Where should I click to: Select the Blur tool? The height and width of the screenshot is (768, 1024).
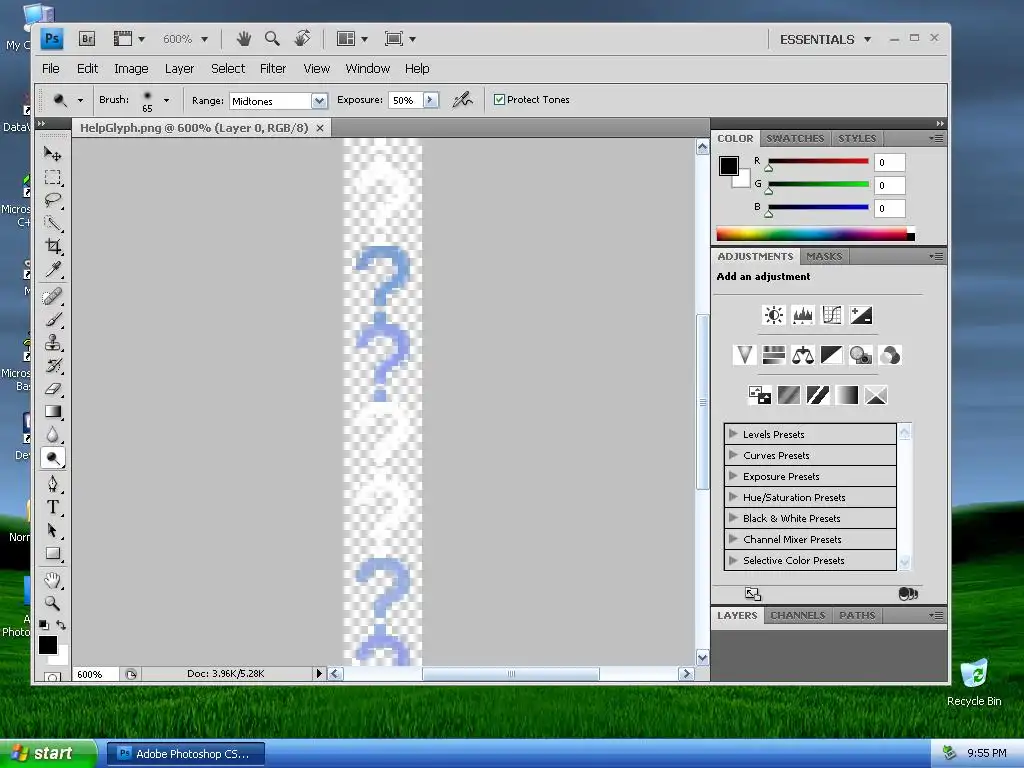pos(52,435)
